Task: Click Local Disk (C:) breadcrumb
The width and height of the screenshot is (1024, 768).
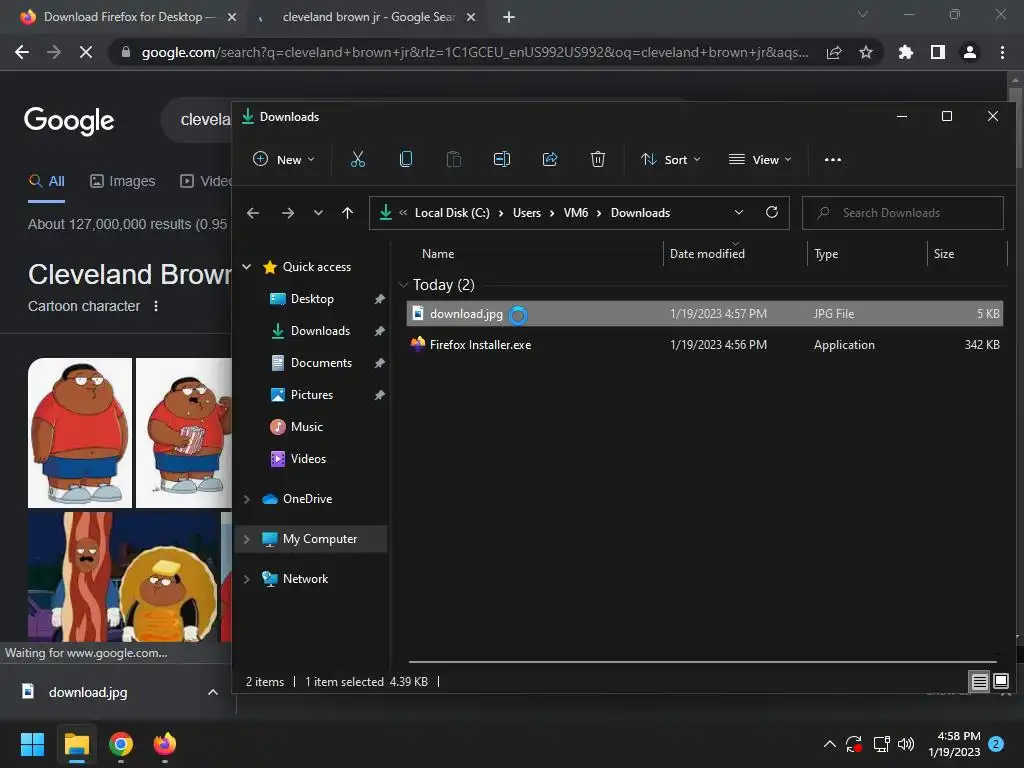Action: 452,213
